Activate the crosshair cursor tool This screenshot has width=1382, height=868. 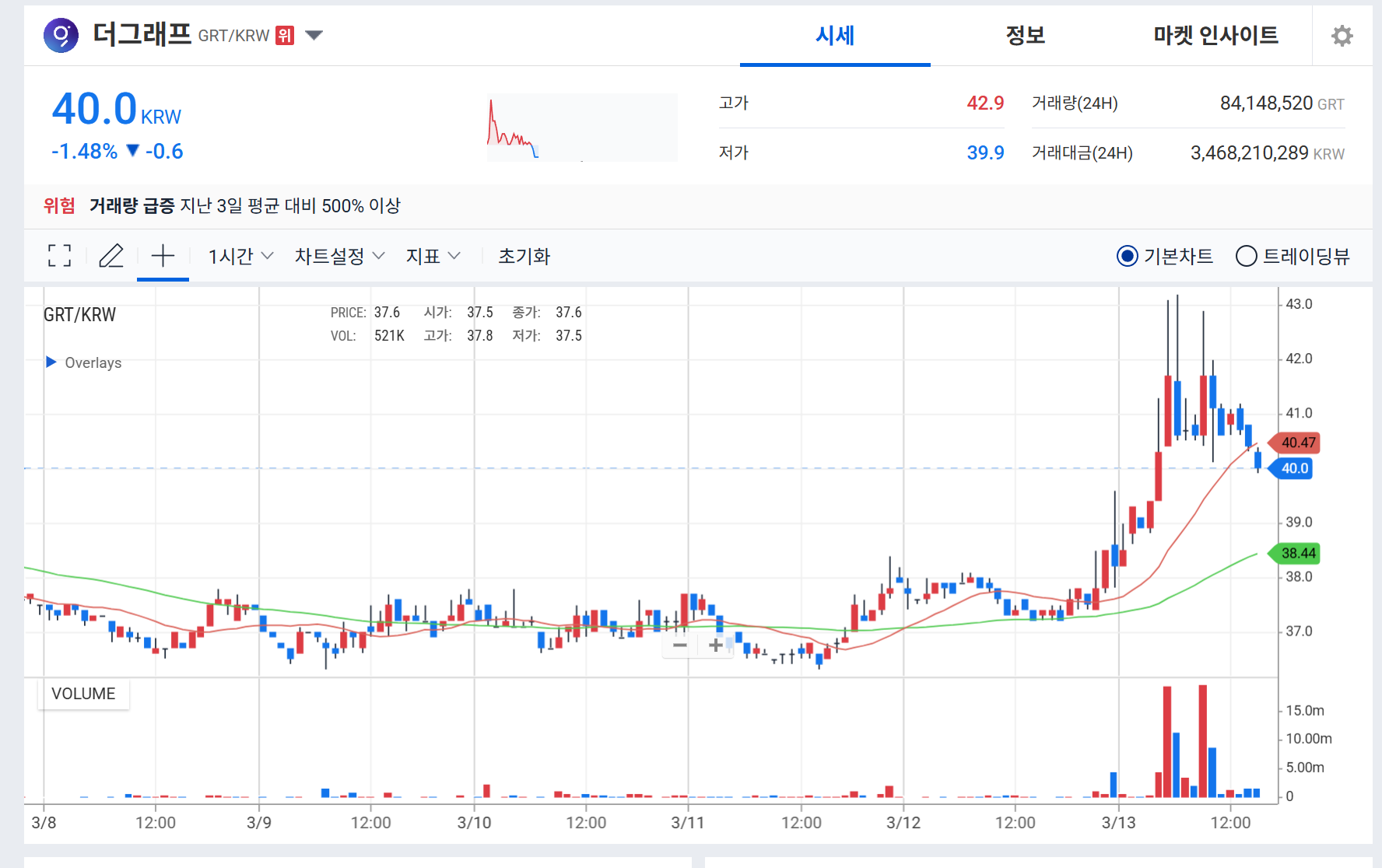[x=163, y=256]
